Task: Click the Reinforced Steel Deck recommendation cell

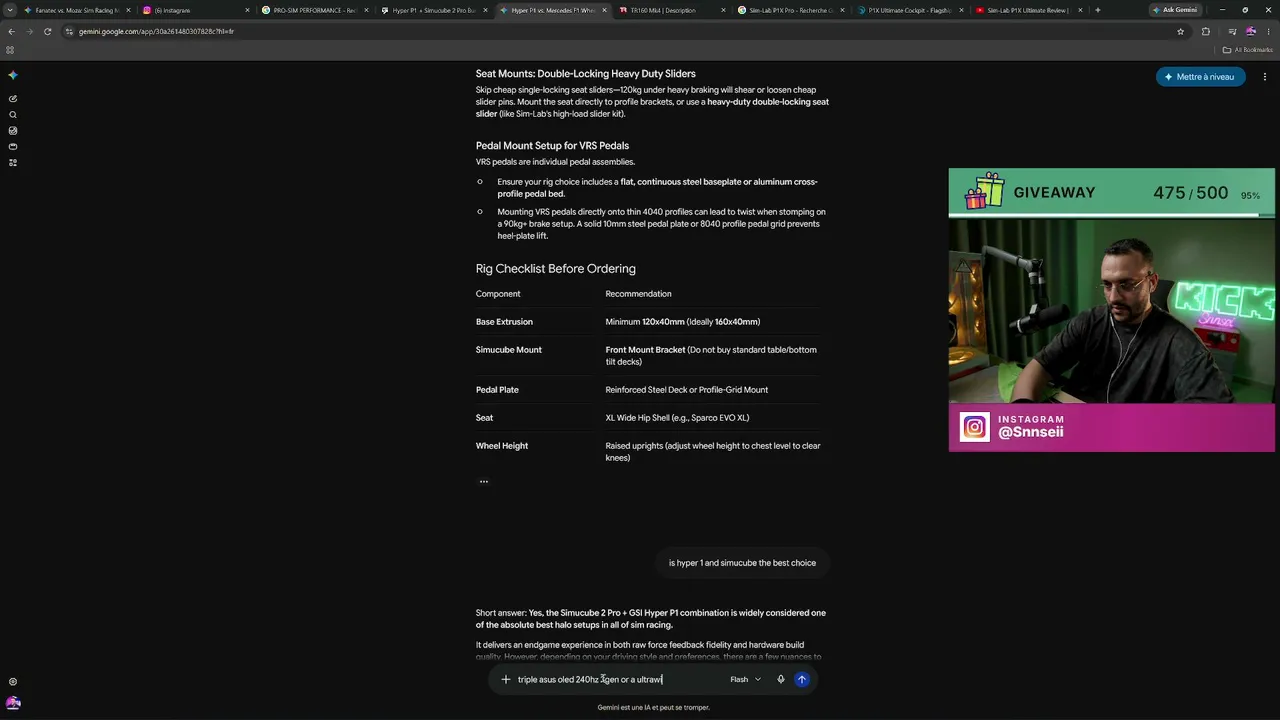Action: click(687, 390)
